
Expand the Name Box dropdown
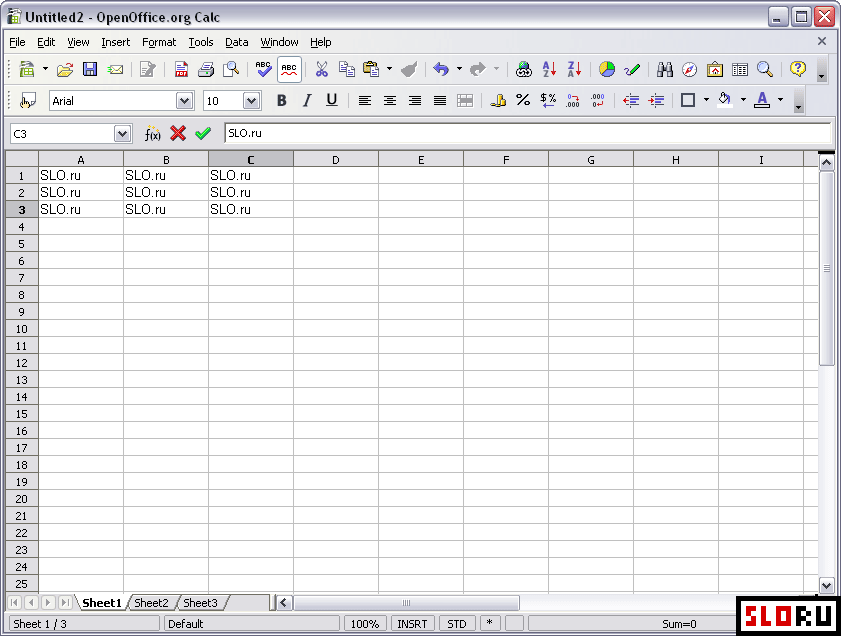[x=122, y=134]
